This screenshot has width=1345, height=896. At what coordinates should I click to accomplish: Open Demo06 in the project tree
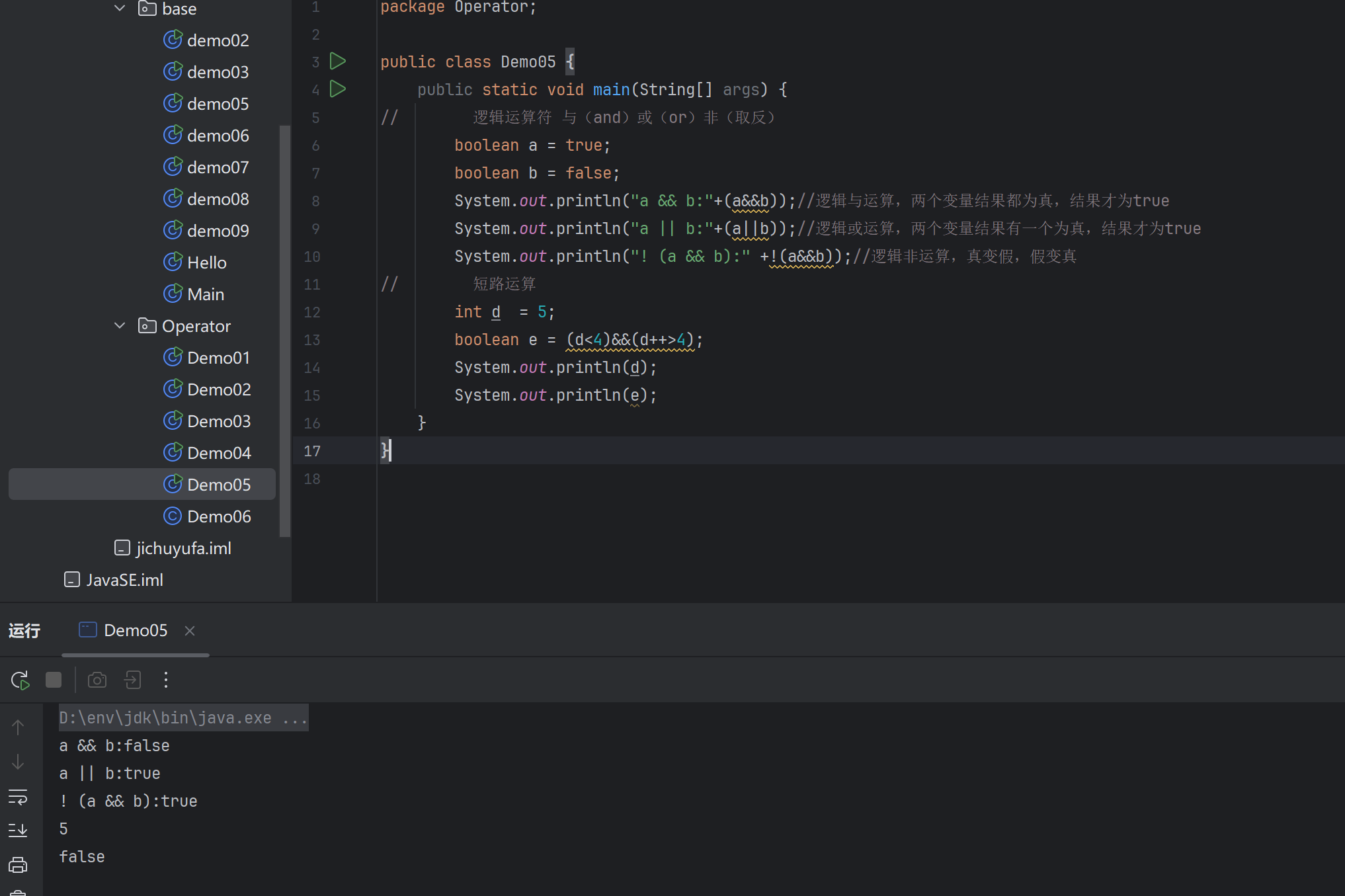click(x=218, y=516)
